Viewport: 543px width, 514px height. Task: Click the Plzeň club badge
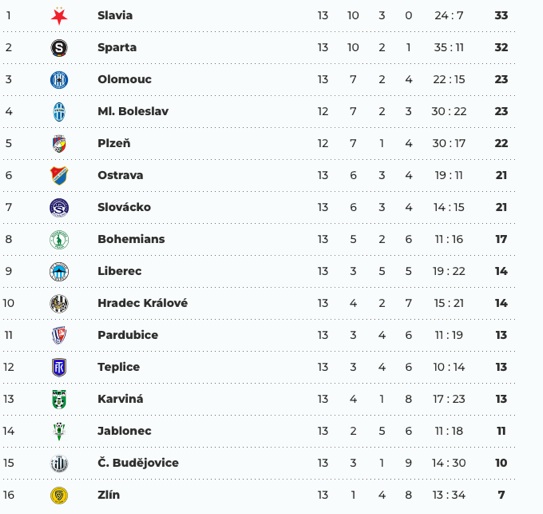coord(59,143)
